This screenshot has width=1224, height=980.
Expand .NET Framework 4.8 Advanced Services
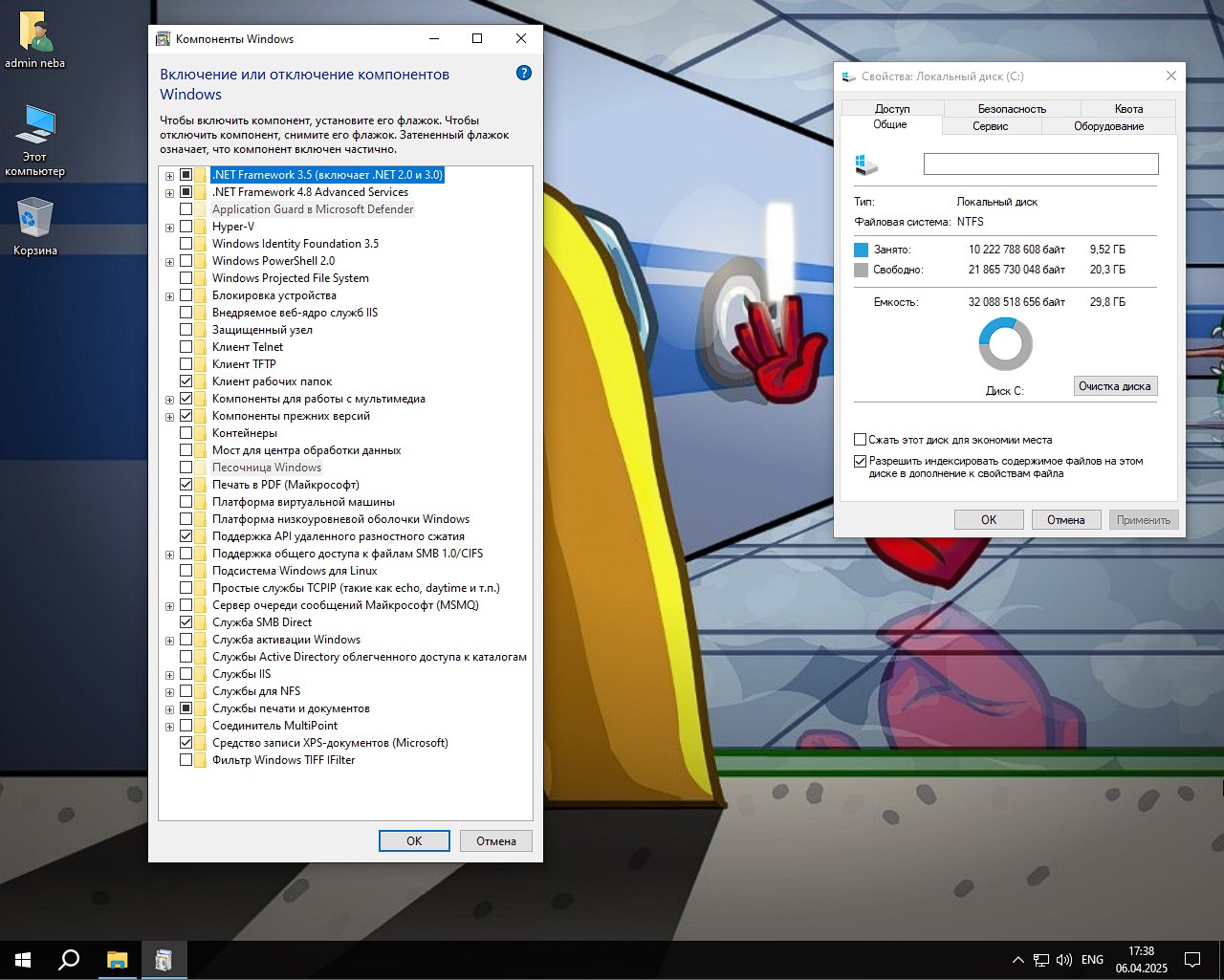tap(169, 193)
